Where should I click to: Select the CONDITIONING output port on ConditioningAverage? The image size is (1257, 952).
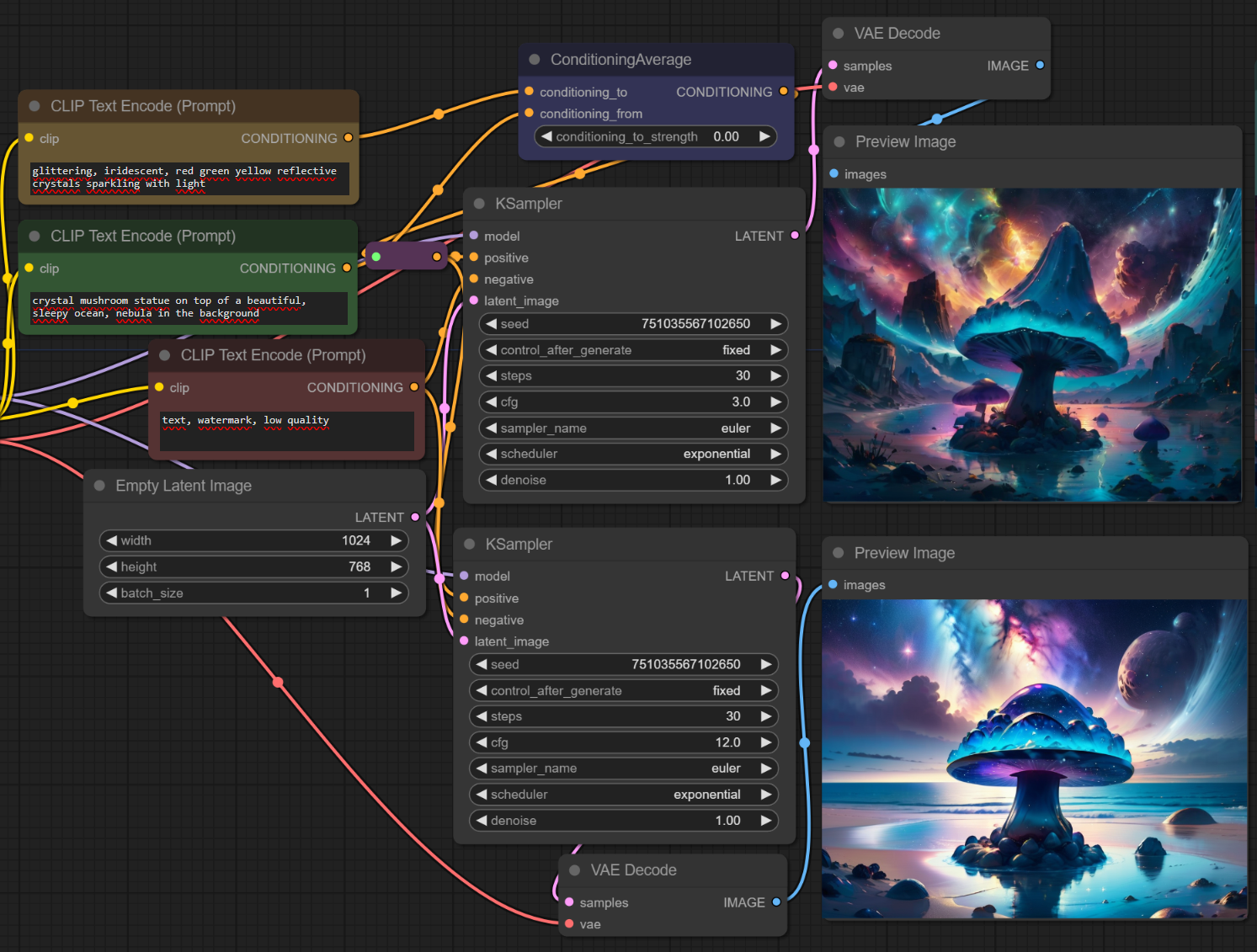coord(784,91)
